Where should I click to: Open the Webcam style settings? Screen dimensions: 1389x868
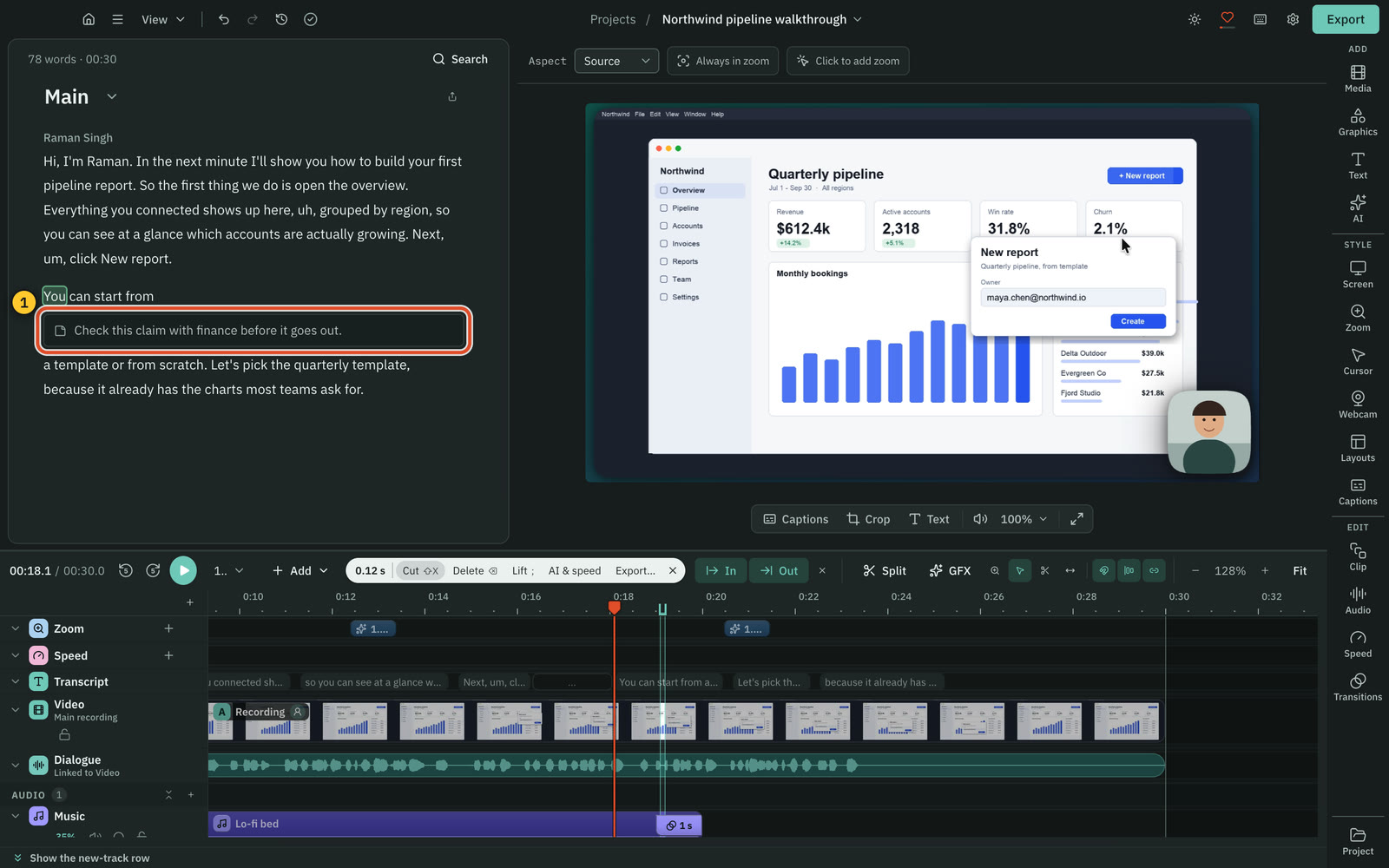click(1358, 404)
